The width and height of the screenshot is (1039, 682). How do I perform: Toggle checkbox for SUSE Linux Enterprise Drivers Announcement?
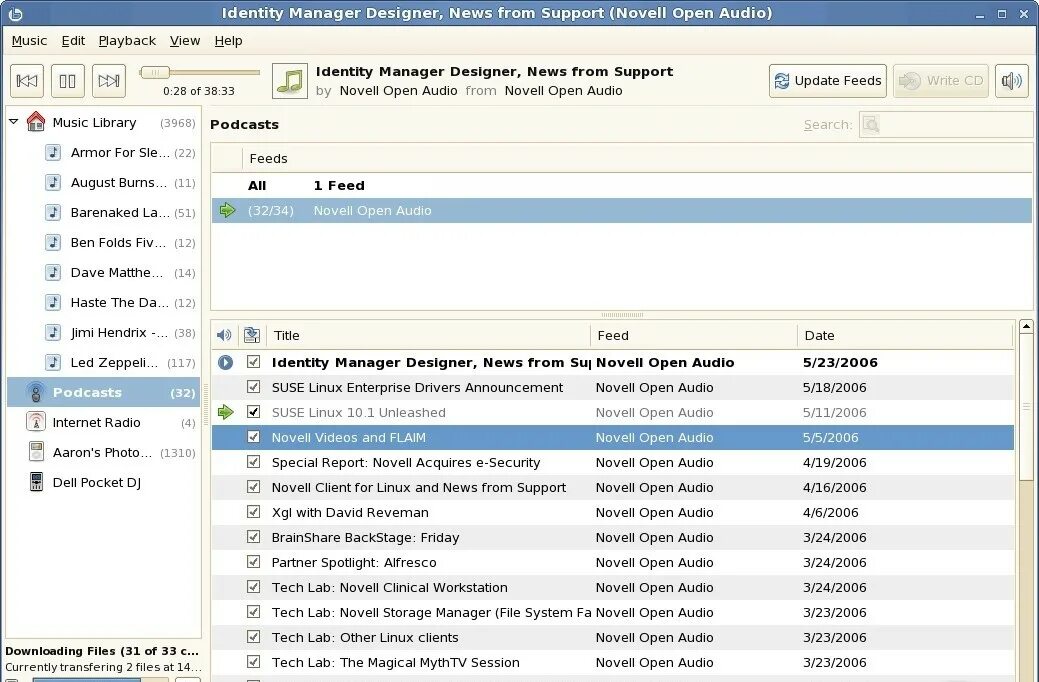pyautogui.click(x=253, y=387)
